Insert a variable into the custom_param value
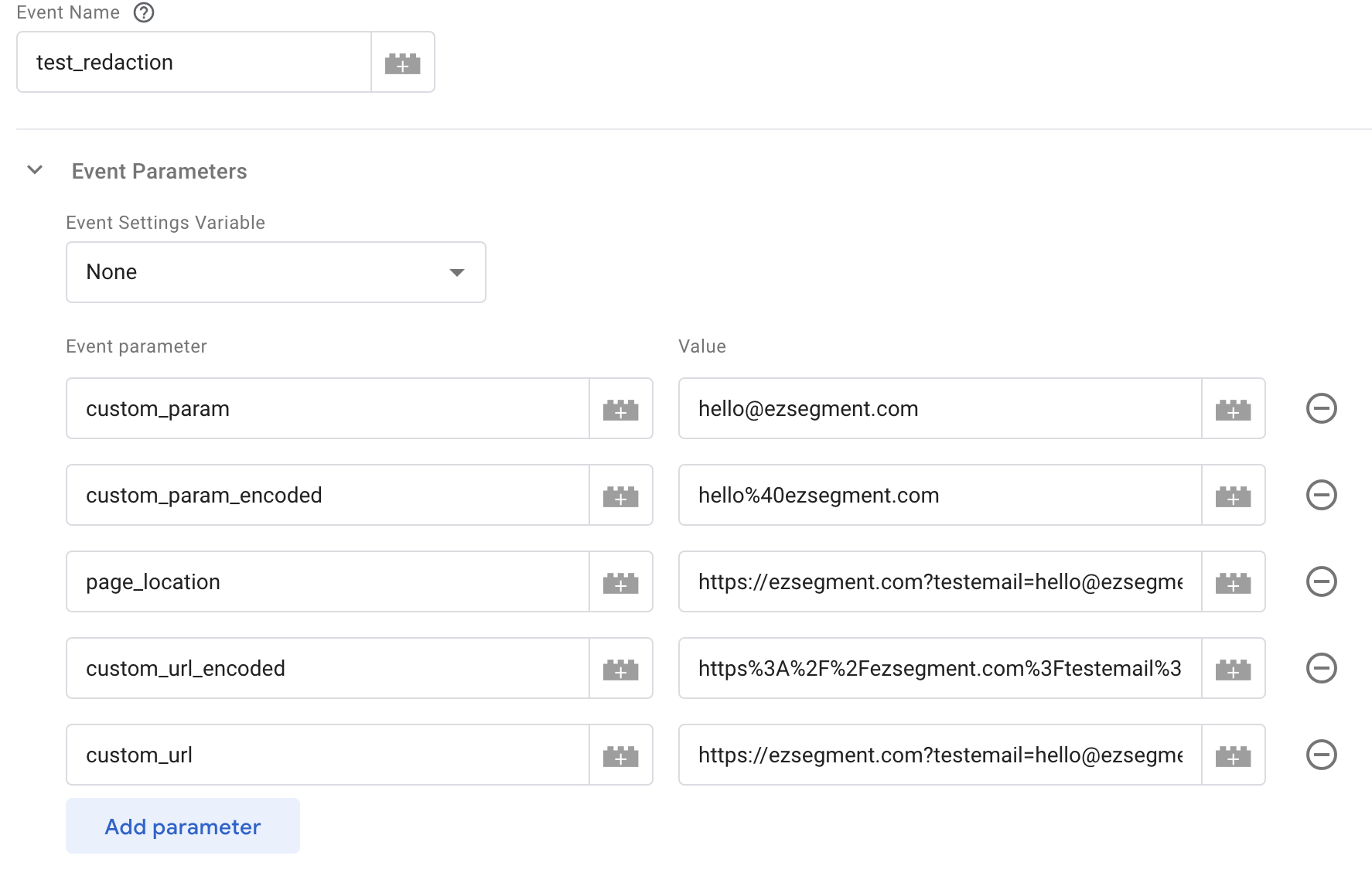 click(1233, 409)
